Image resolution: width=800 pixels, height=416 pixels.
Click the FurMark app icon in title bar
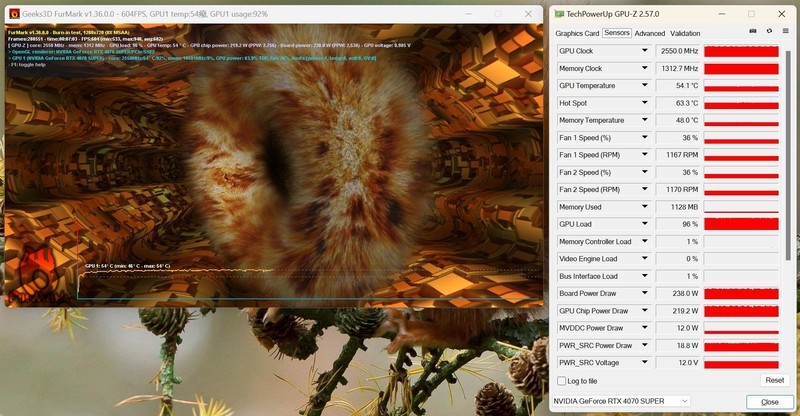click(14, 14)
